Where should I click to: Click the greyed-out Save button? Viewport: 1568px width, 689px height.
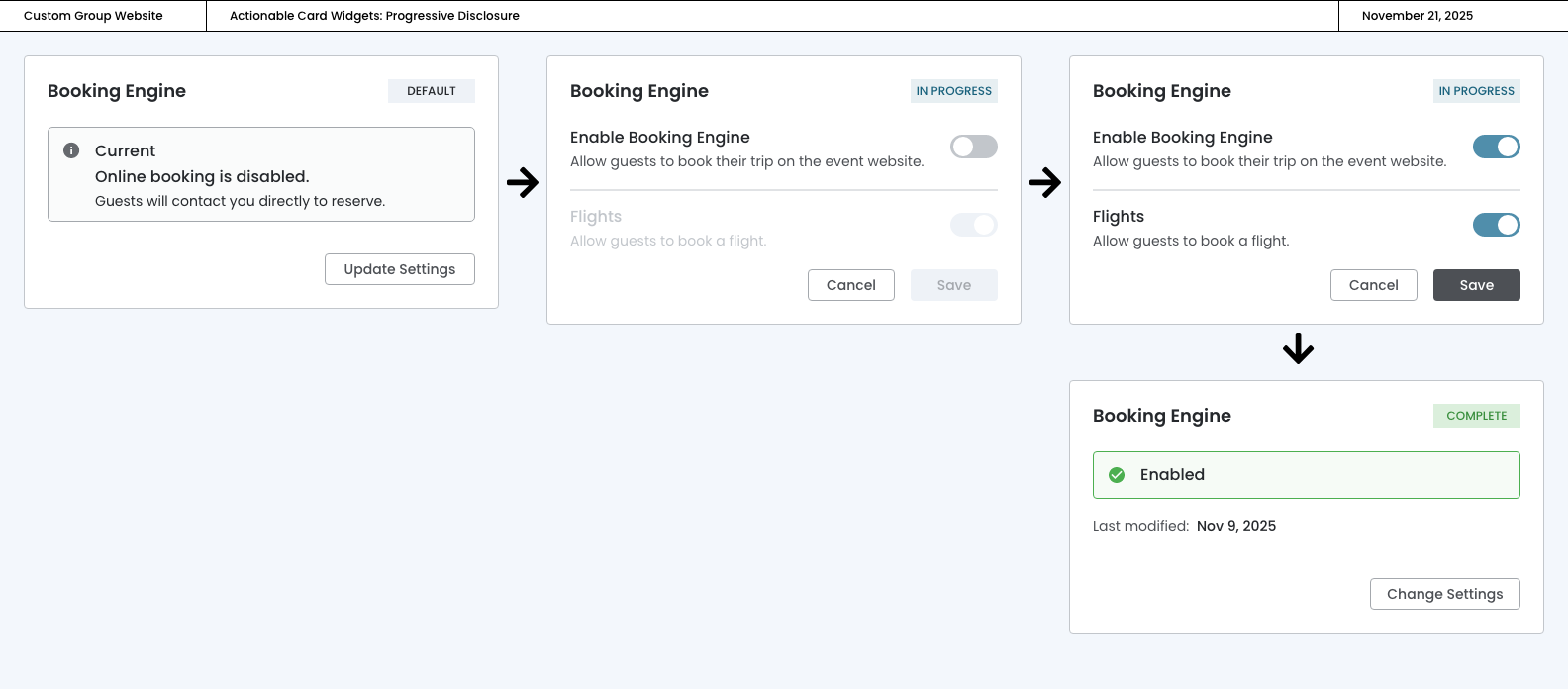coord(953,285)
